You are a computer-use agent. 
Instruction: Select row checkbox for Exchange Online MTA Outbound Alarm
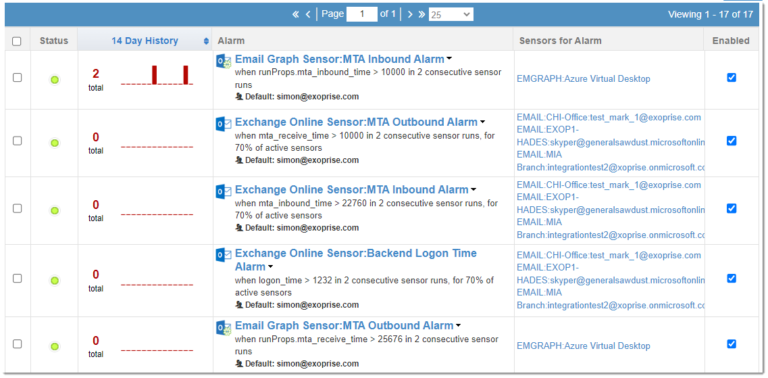17,141
